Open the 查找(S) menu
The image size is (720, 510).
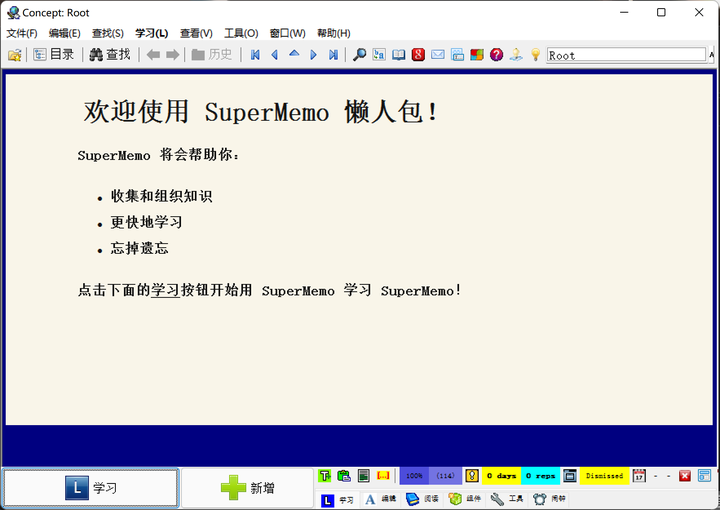pos(107,33)
